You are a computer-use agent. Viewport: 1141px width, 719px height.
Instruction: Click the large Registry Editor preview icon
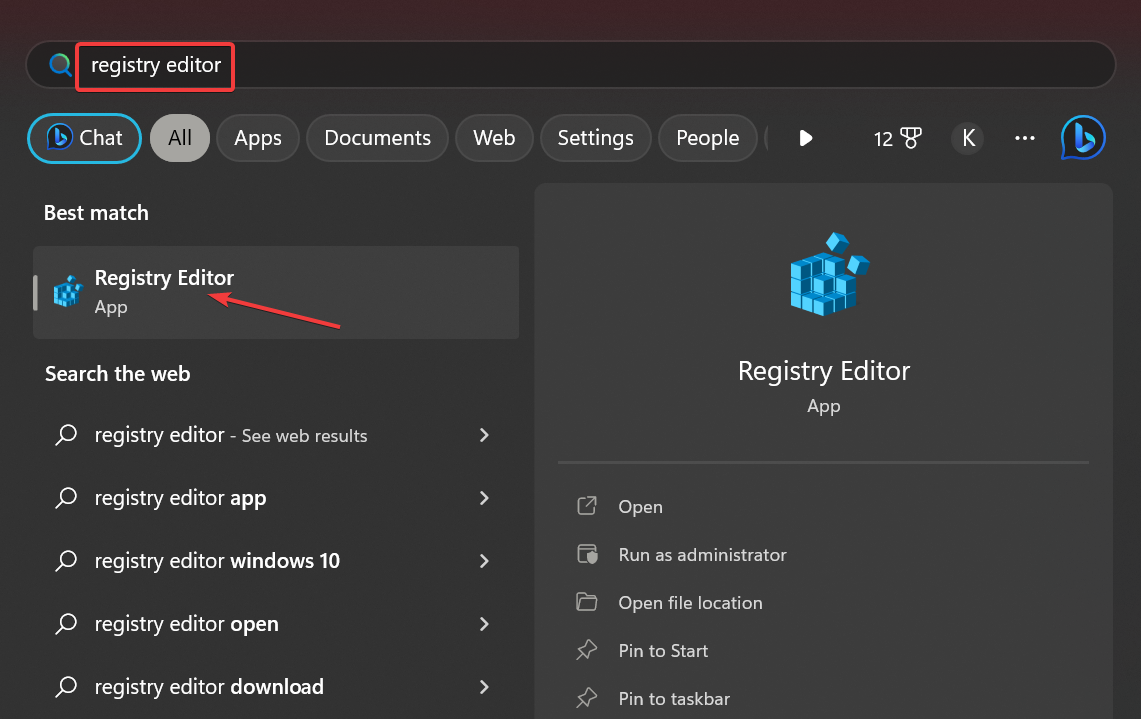click(x=824, y=275)
